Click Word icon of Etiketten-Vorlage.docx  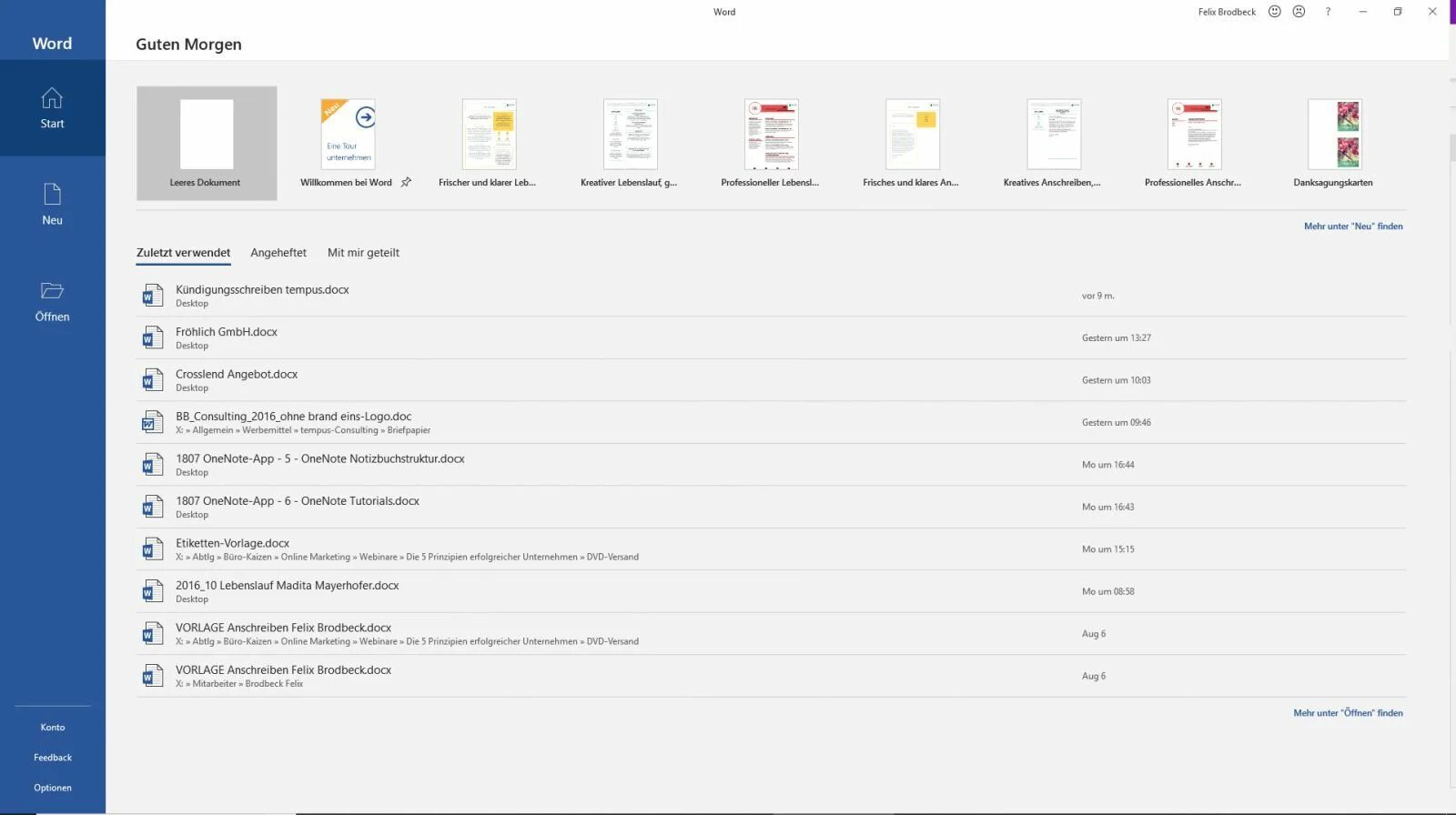click(152, 549)
